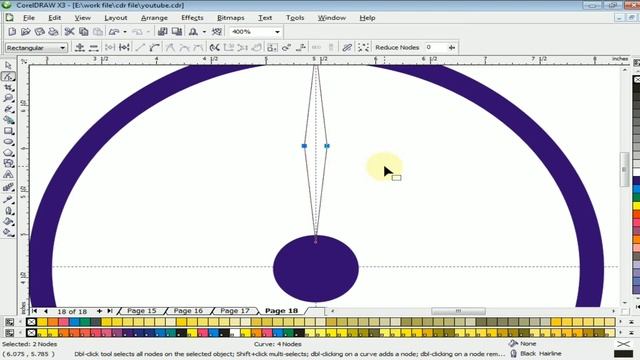Select the Zoom tool in the toolbox
640x360 pixels.
8,98
